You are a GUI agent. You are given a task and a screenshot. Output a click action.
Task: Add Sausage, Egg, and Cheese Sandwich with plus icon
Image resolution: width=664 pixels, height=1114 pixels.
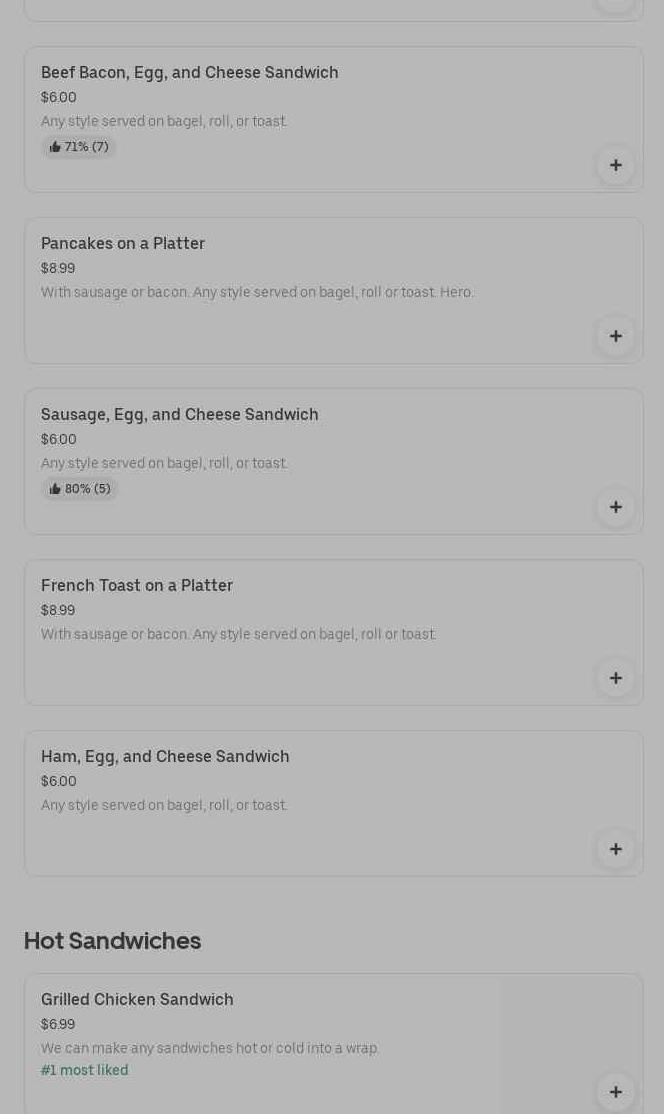point(615,507)
